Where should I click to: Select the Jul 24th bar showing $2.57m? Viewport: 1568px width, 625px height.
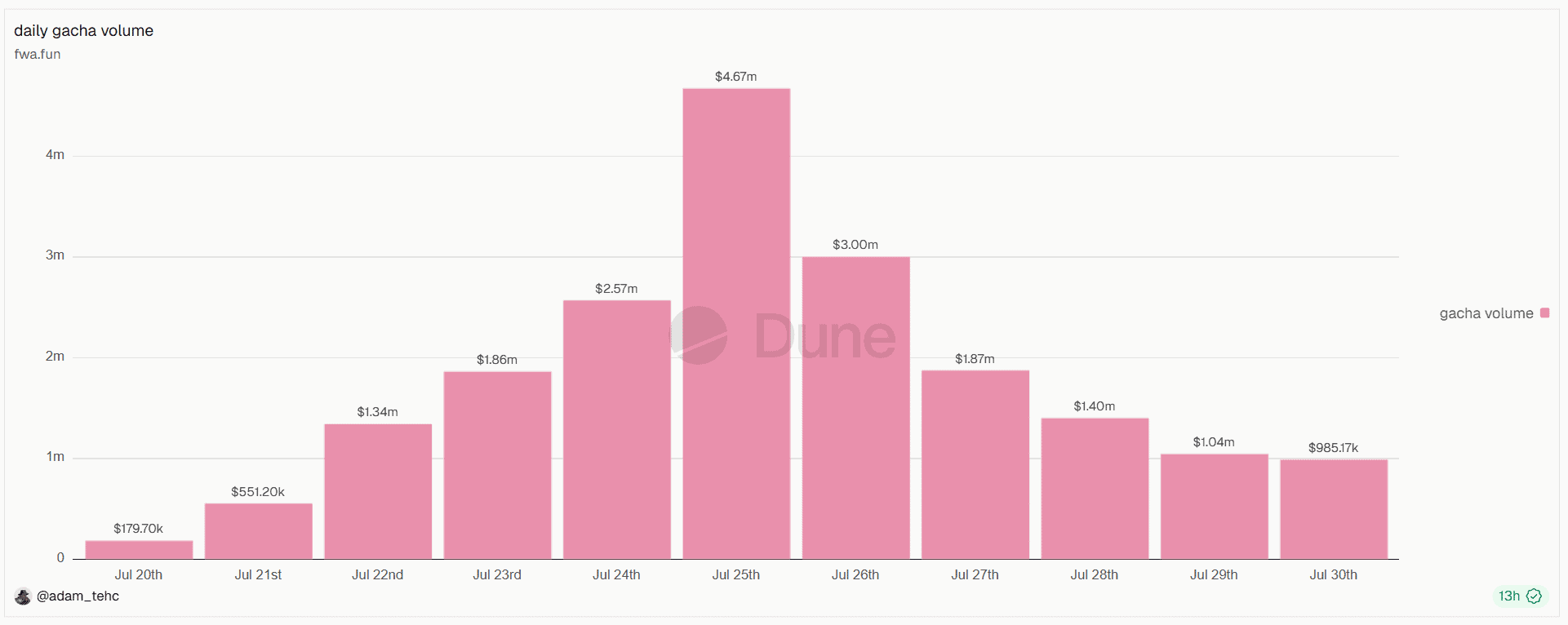coord(617,430)
